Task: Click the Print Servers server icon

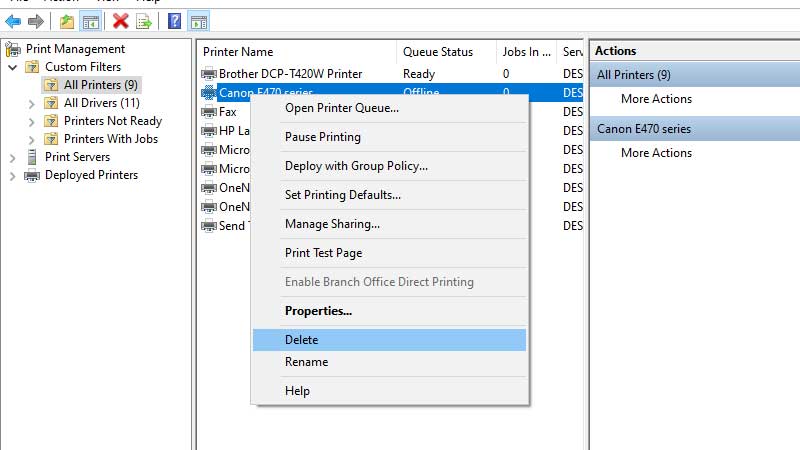Action: [x=32, y=157]
